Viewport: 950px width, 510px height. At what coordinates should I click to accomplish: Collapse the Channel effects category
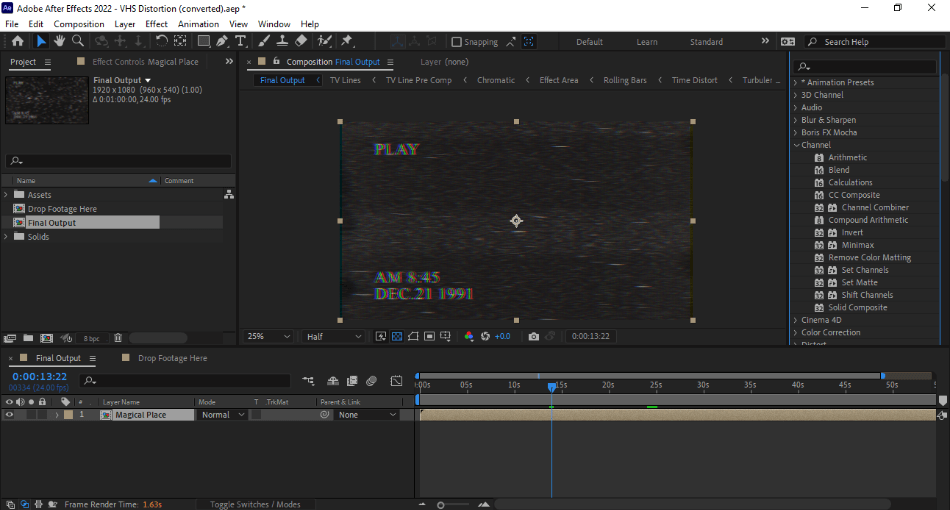click(x=796, y=145)
